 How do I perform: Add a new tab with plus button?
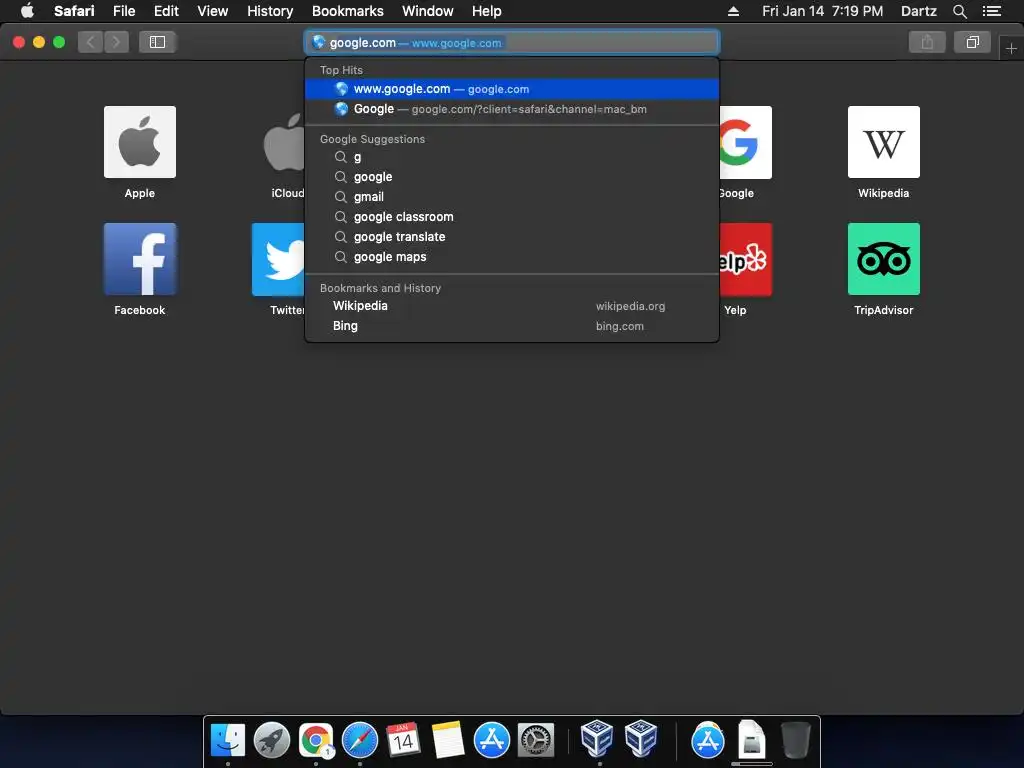(1011, 48)
